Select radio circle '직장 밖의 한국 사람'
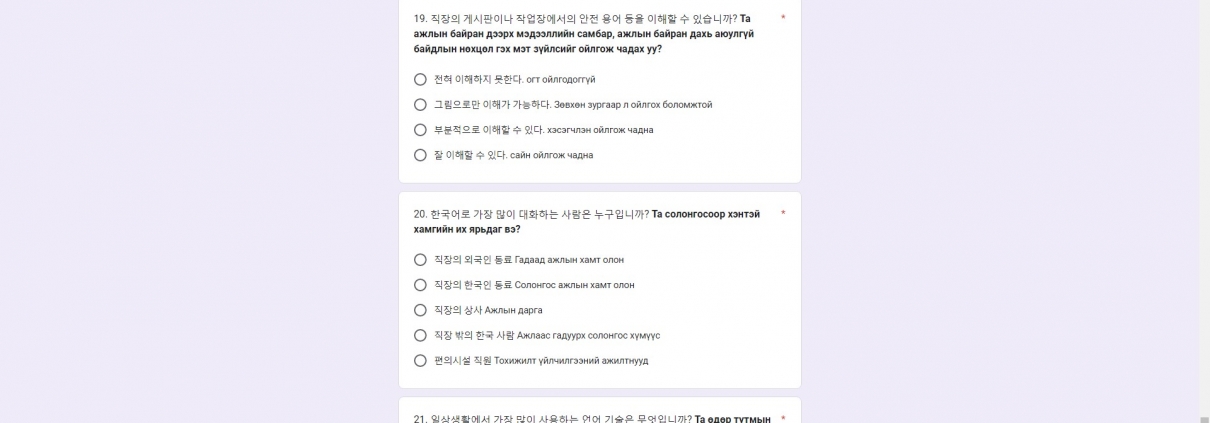 tap(420, 335)
